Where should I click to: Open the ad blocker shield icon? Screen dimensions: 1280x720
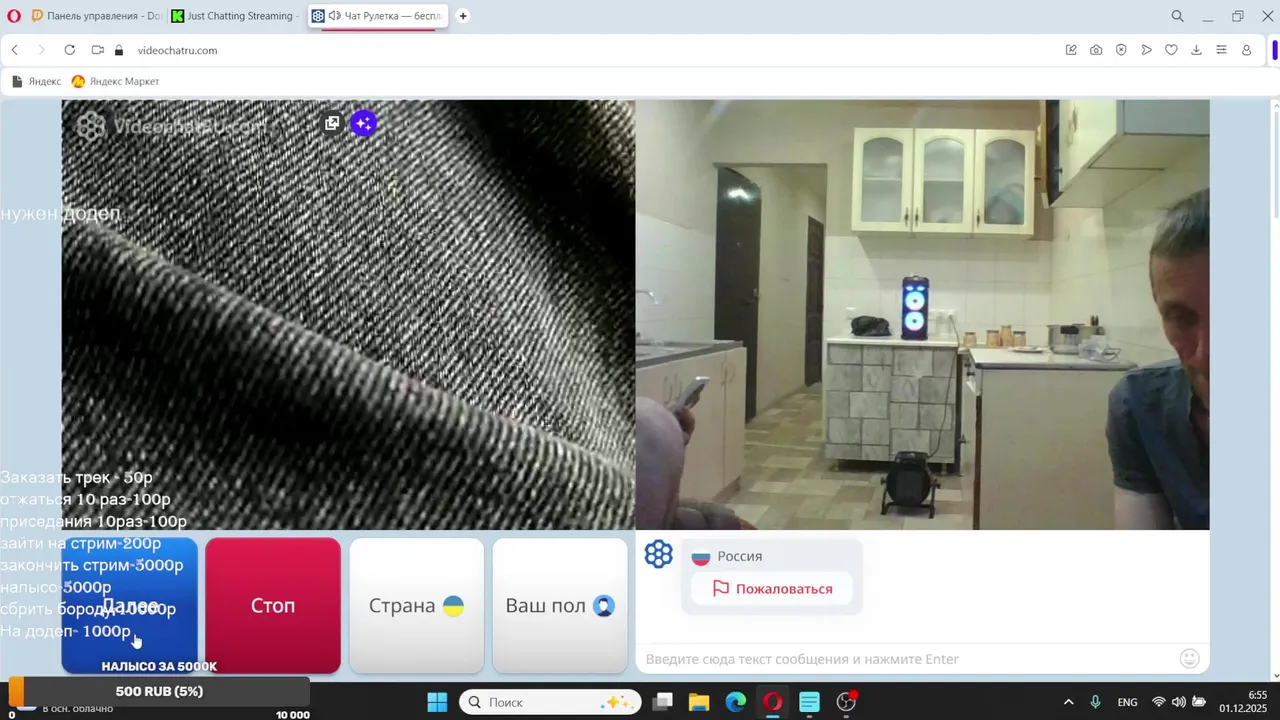coord(1121,50)
